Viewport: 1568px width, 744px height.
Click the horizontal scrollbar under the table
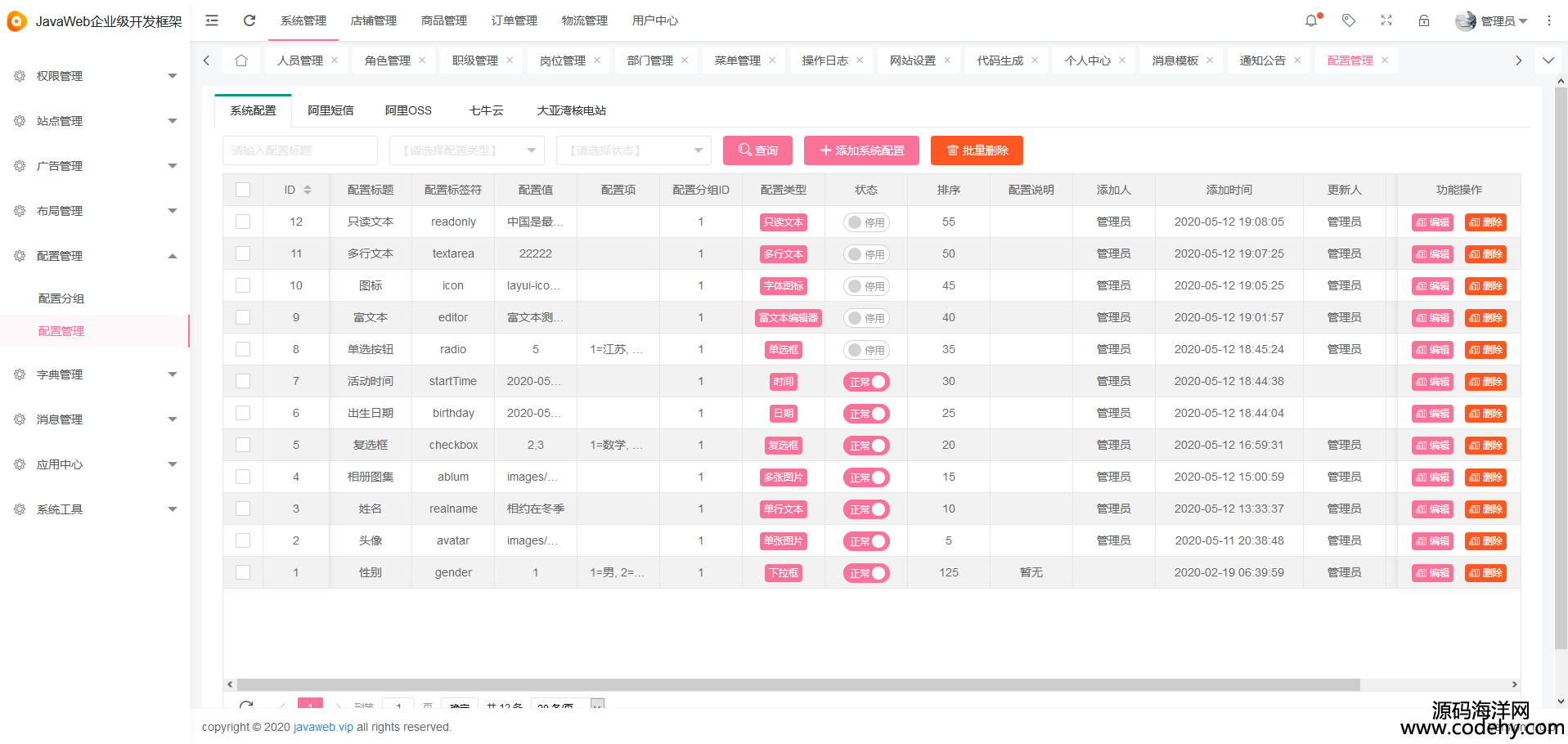coord(797,684)
